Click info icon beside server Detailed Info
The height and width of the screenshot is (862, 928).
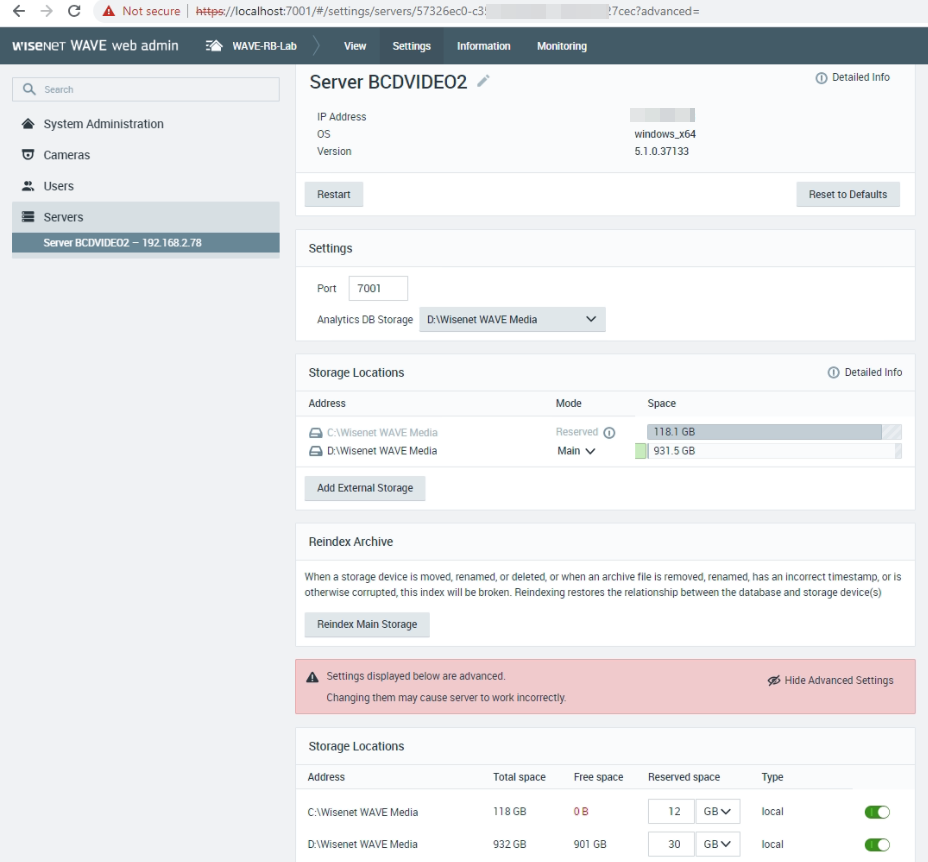821,78
